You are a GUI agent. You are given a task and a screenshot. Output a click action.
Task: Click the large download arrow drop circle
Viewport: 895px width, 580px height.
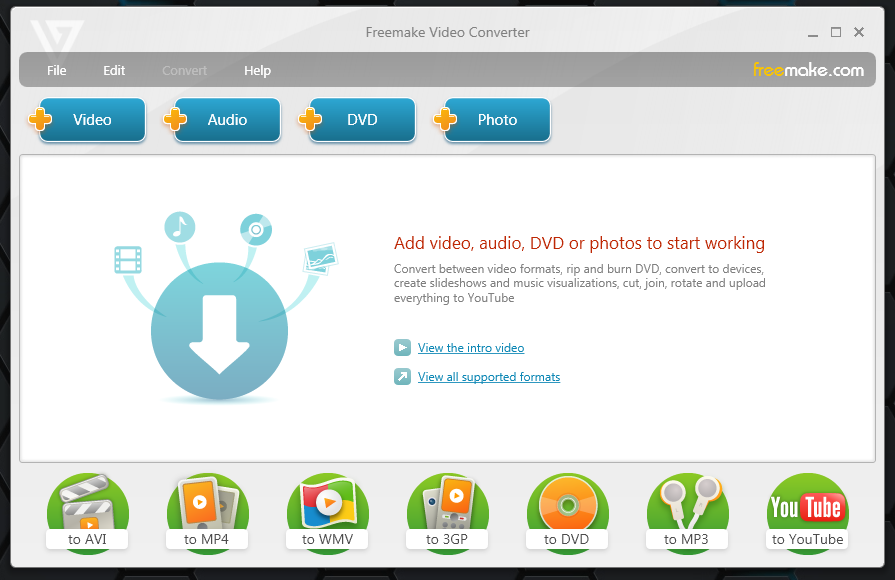219,331
